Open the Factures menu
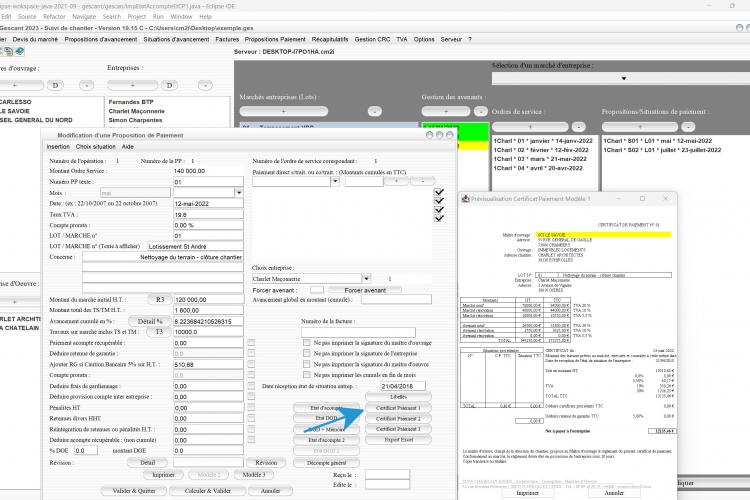Image resolution: width=750 pixels, height=500 pixels. pyautogui.click(x=227, y=39)
